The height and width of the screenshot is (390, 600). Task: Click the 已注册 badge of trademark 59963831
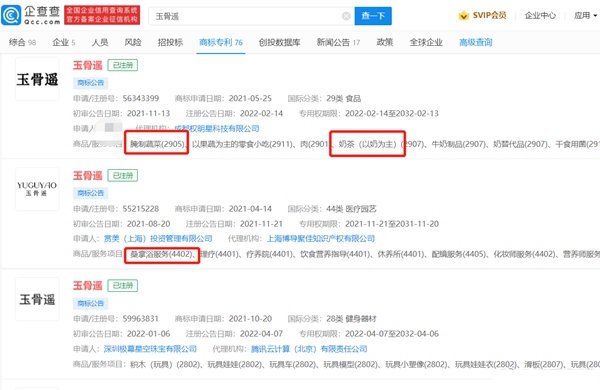tap(123, 286)
